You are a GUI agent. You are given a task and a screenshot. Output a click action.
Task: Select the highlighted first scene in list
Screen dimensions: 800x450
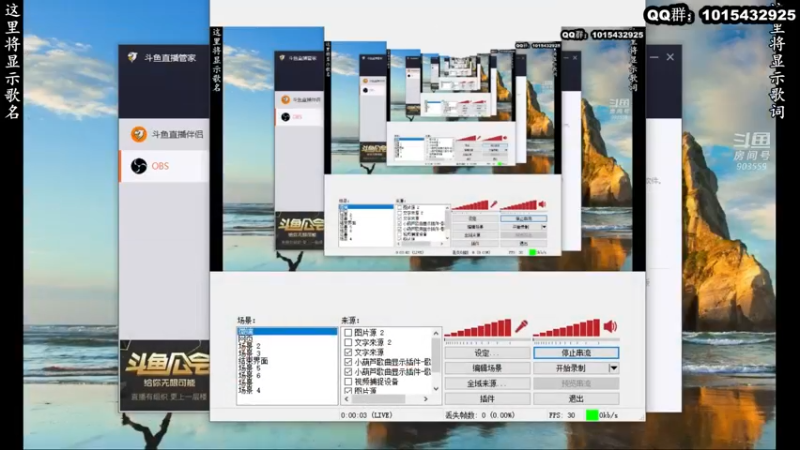coord(287,332)
